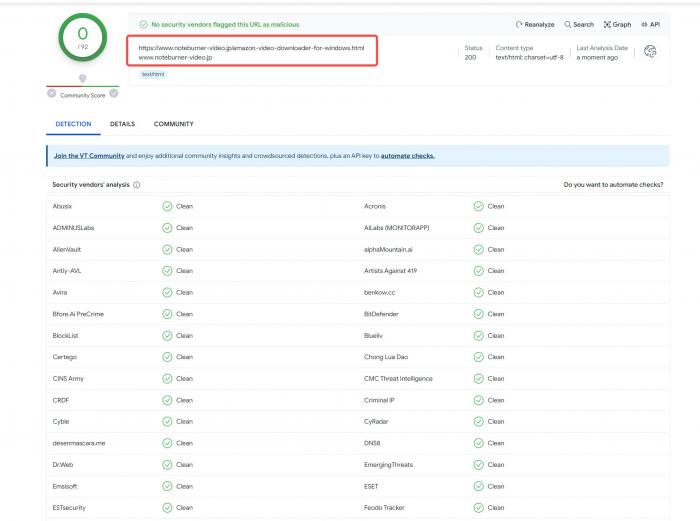The height and width of the screenshot is (521, 700).
Task: Click the community score upvote check icon
Action: (114, 93)
